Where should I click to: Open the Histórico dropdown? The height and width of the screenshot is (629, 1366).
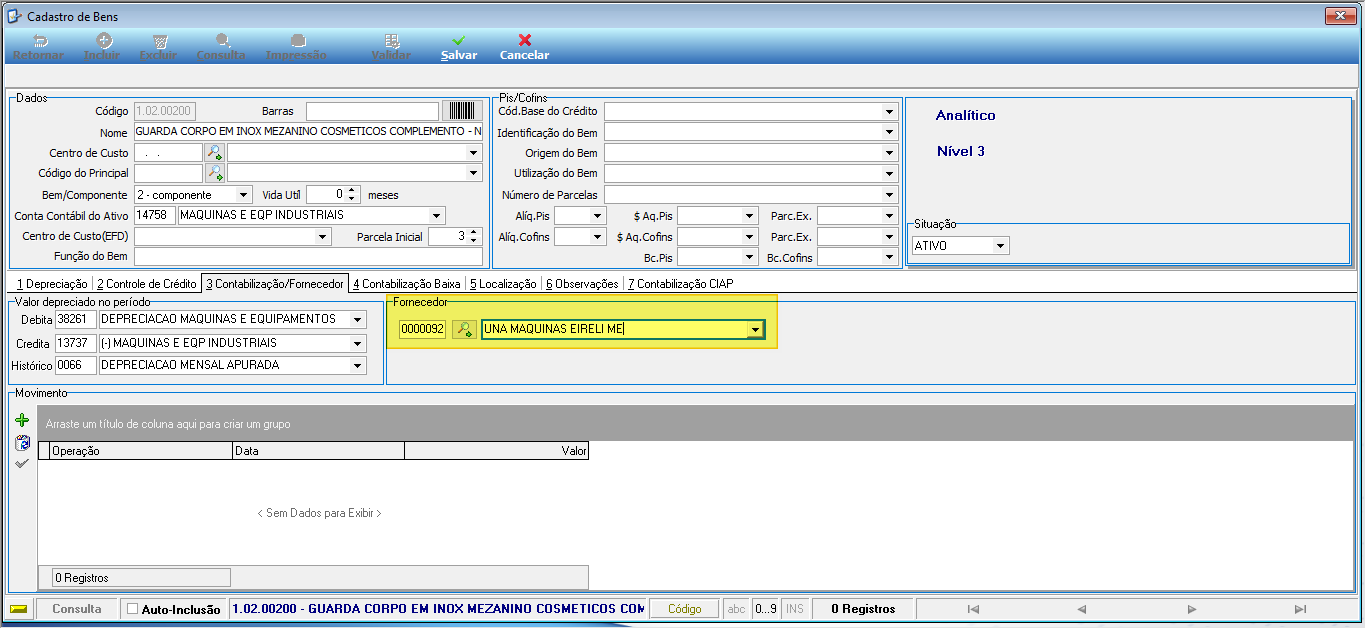coord(358,365)
